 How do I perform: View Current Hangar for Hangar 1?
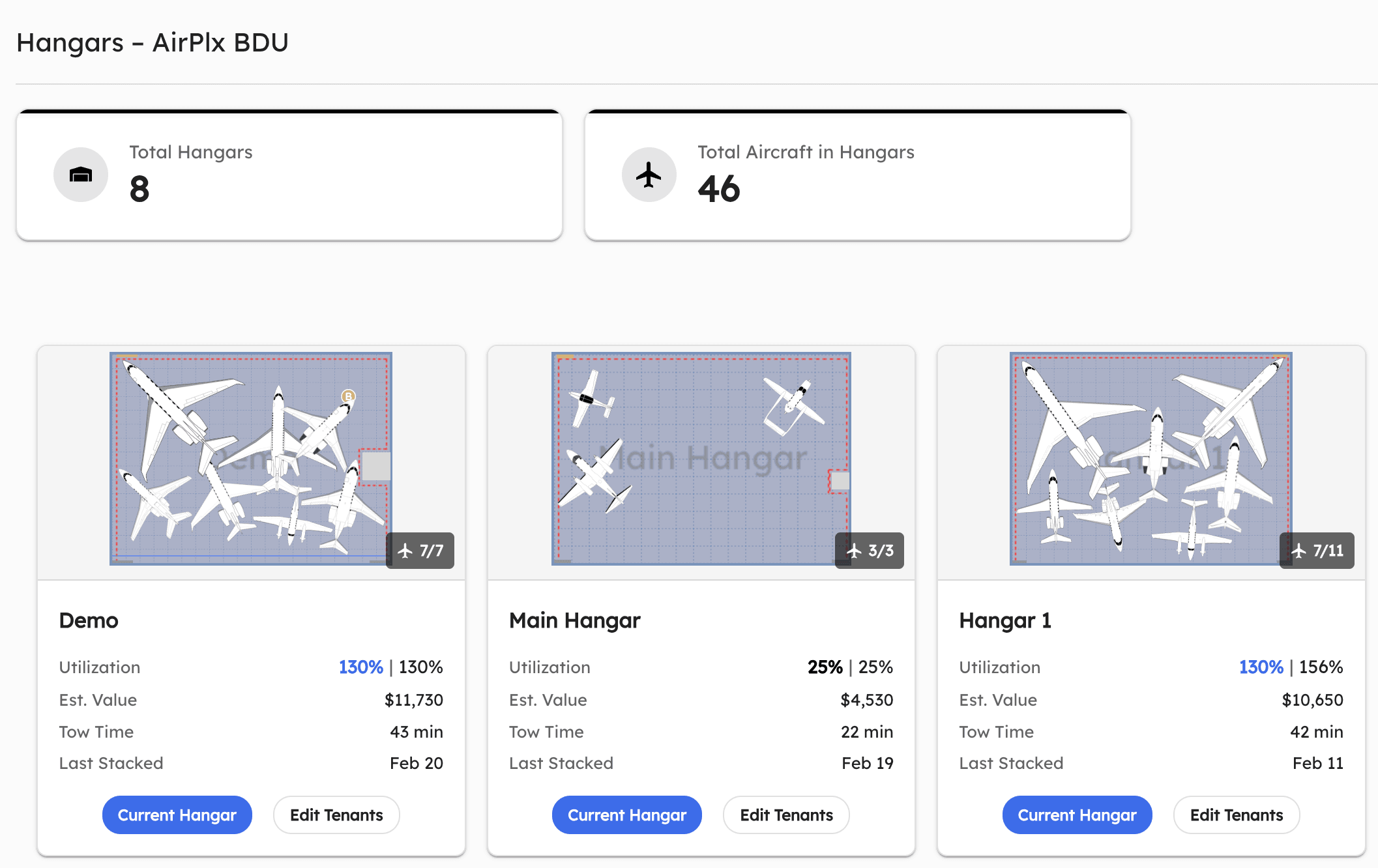[1077, 815]
